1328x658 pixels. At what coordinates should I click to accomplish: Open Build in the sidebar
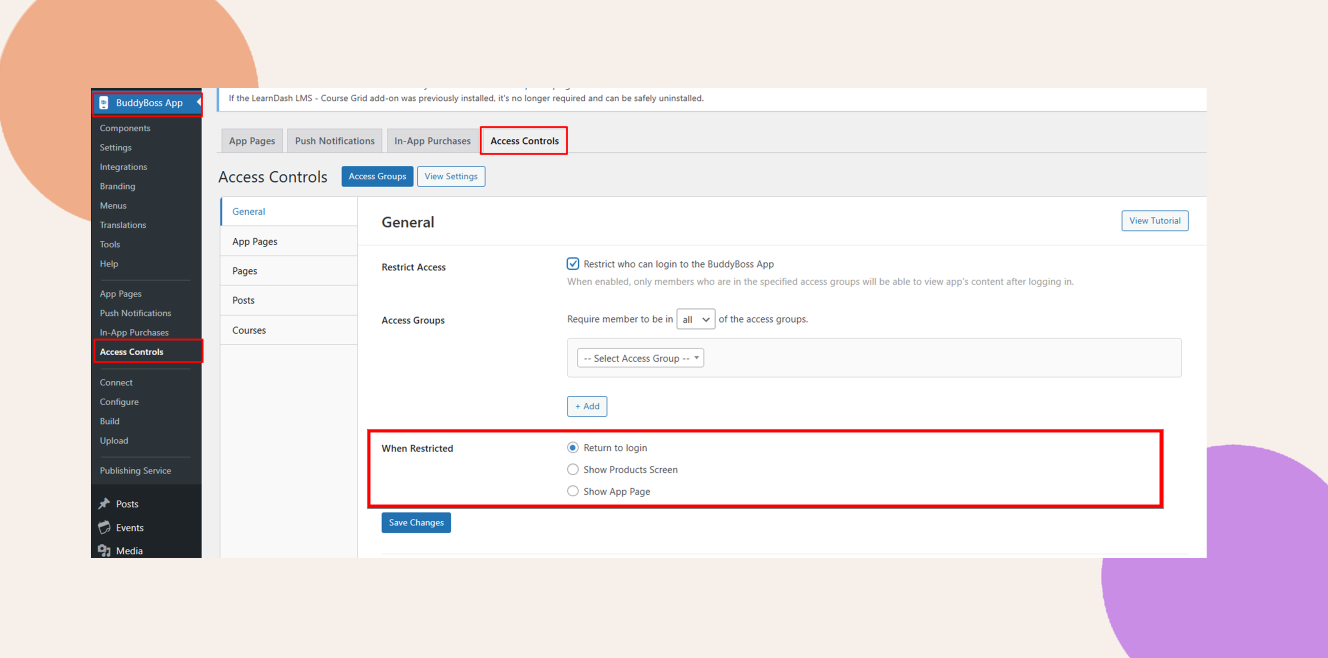point(110,421)
